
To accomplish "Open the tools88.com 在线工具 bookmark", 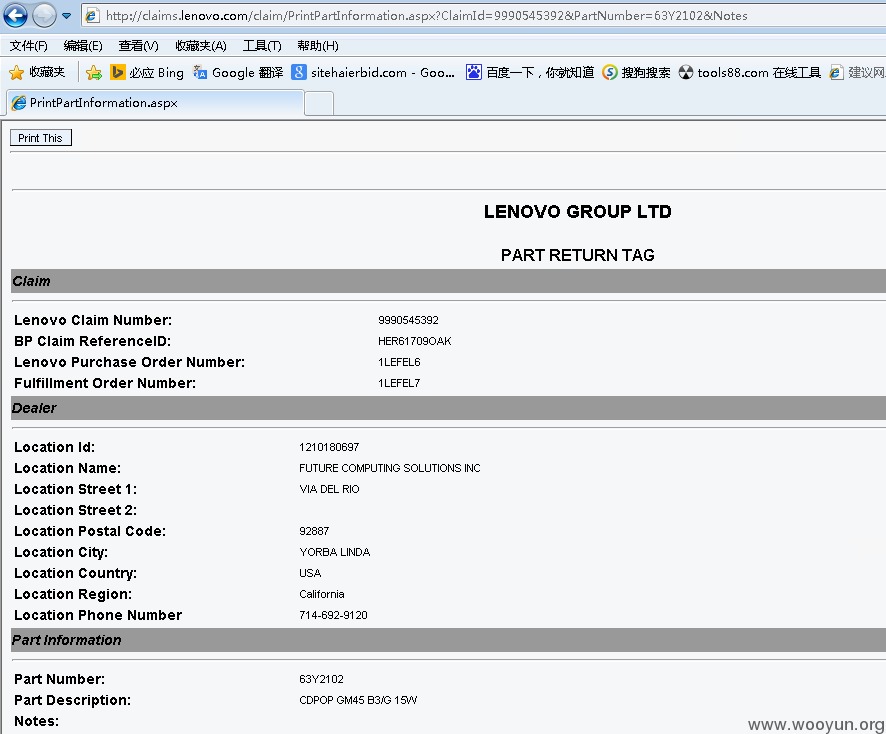I will [x=749, y=72].
